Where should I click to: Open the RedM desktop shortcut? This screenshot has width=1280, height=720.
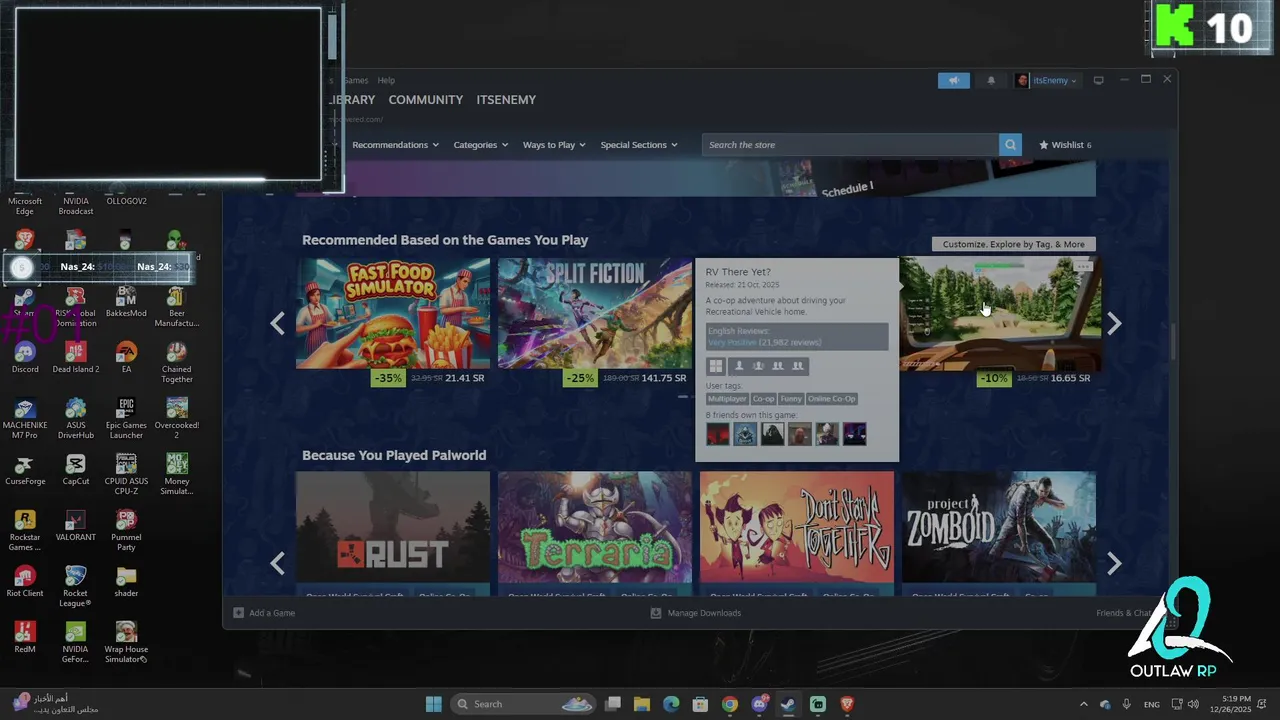(25, 638)
